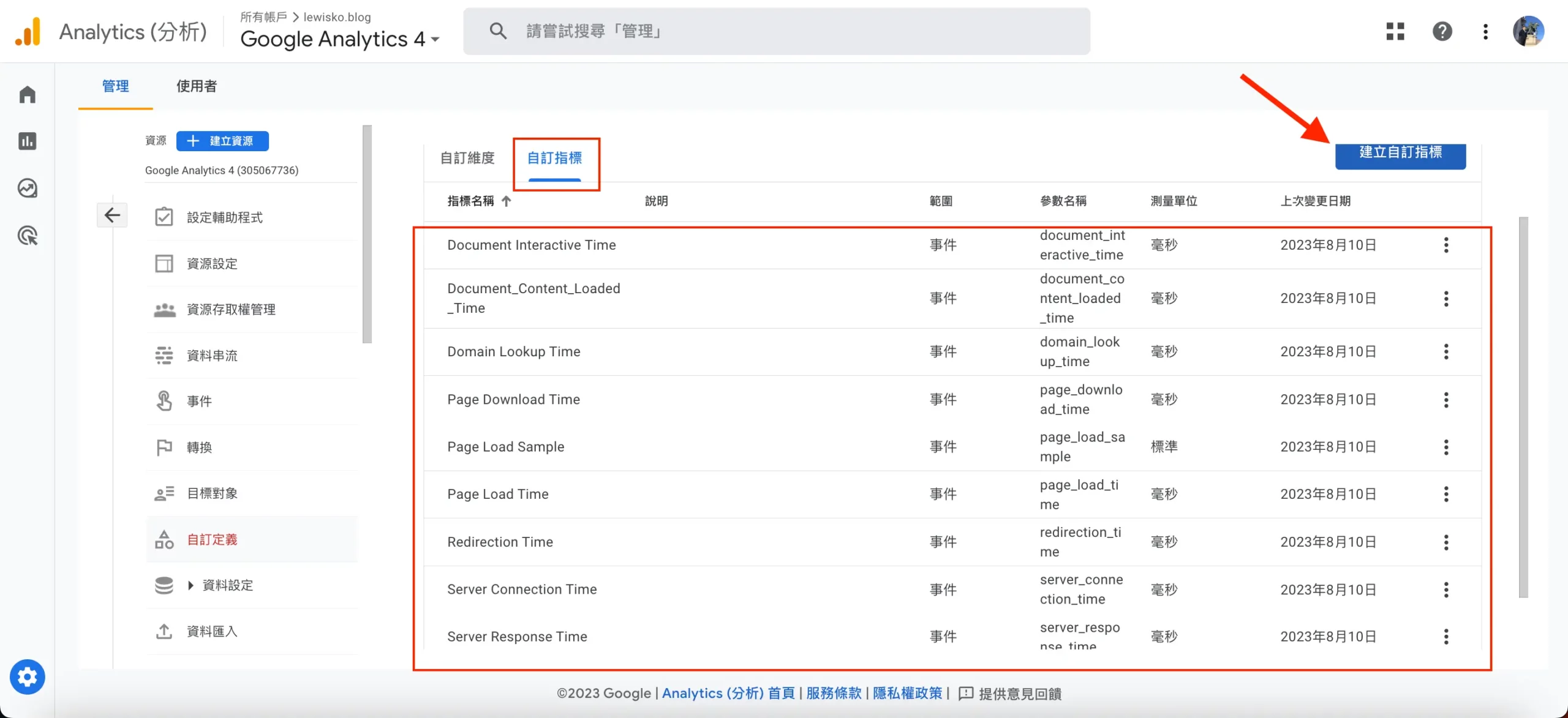Screen dimensions: 1568x718
Task: Open the Home icon in left sidebar
Action: coord(28,94)
